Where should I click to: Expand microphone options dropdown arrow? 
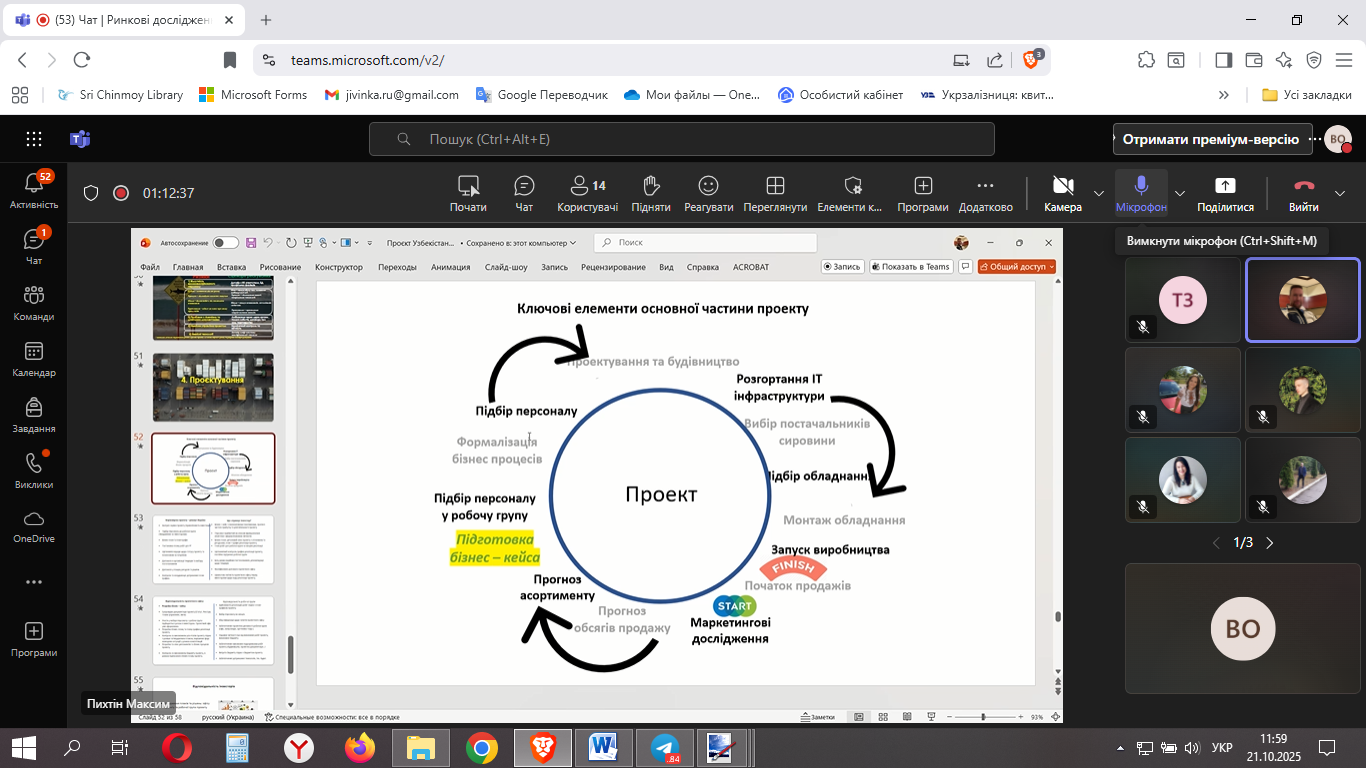pos(1180,193)
